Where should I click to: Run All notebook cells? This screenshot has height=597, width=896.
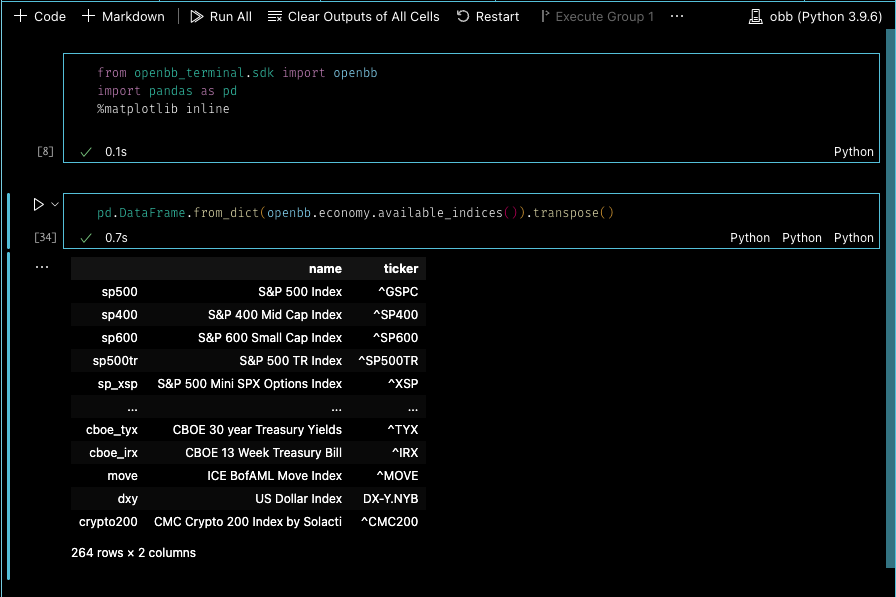221,17
